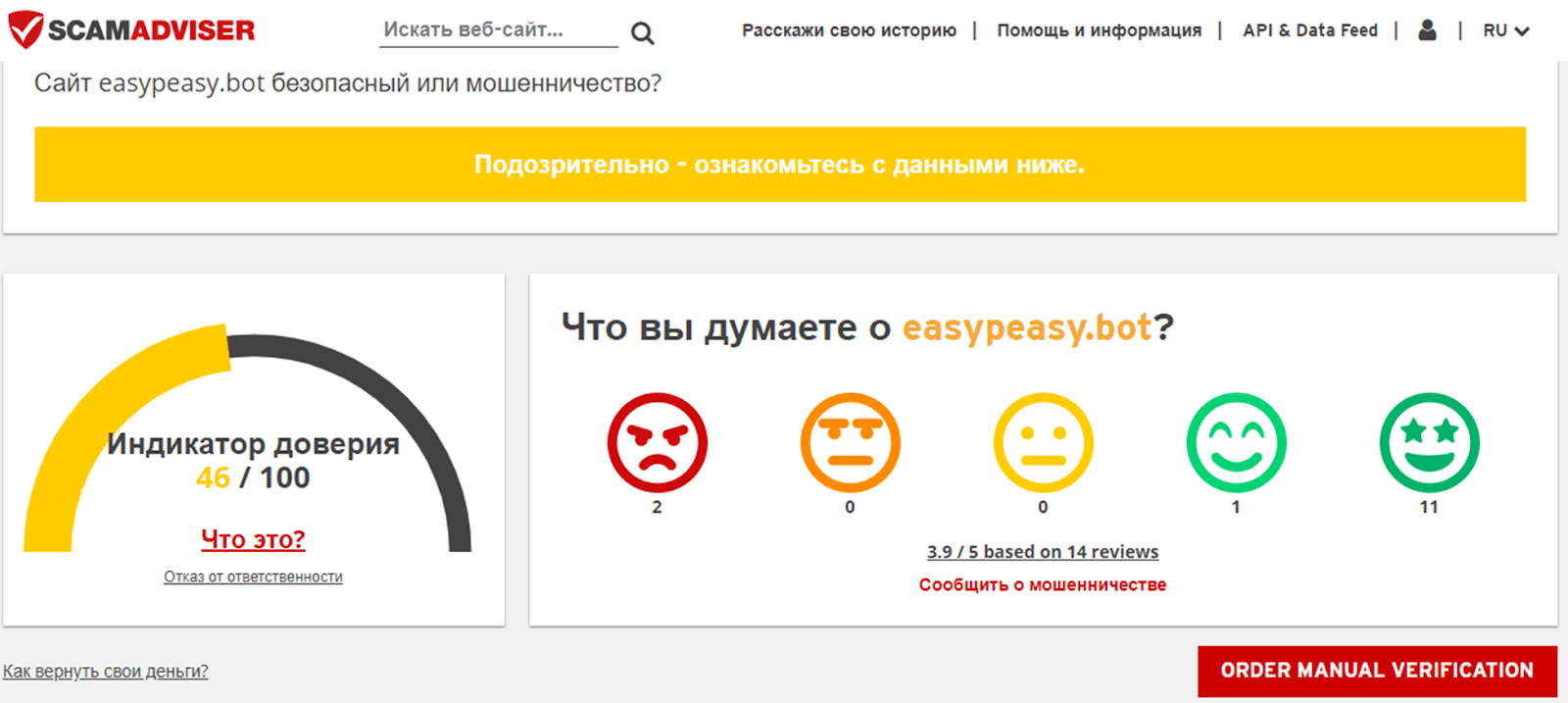Focus the 'Искать веб-сайт' search field
This screenshot has width=1568, height=703.
point(498,30)
